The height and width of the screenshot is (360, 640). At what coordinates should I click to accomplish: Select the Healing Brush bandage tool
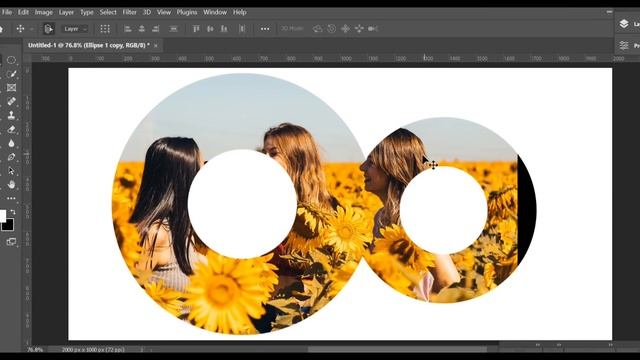11,101
